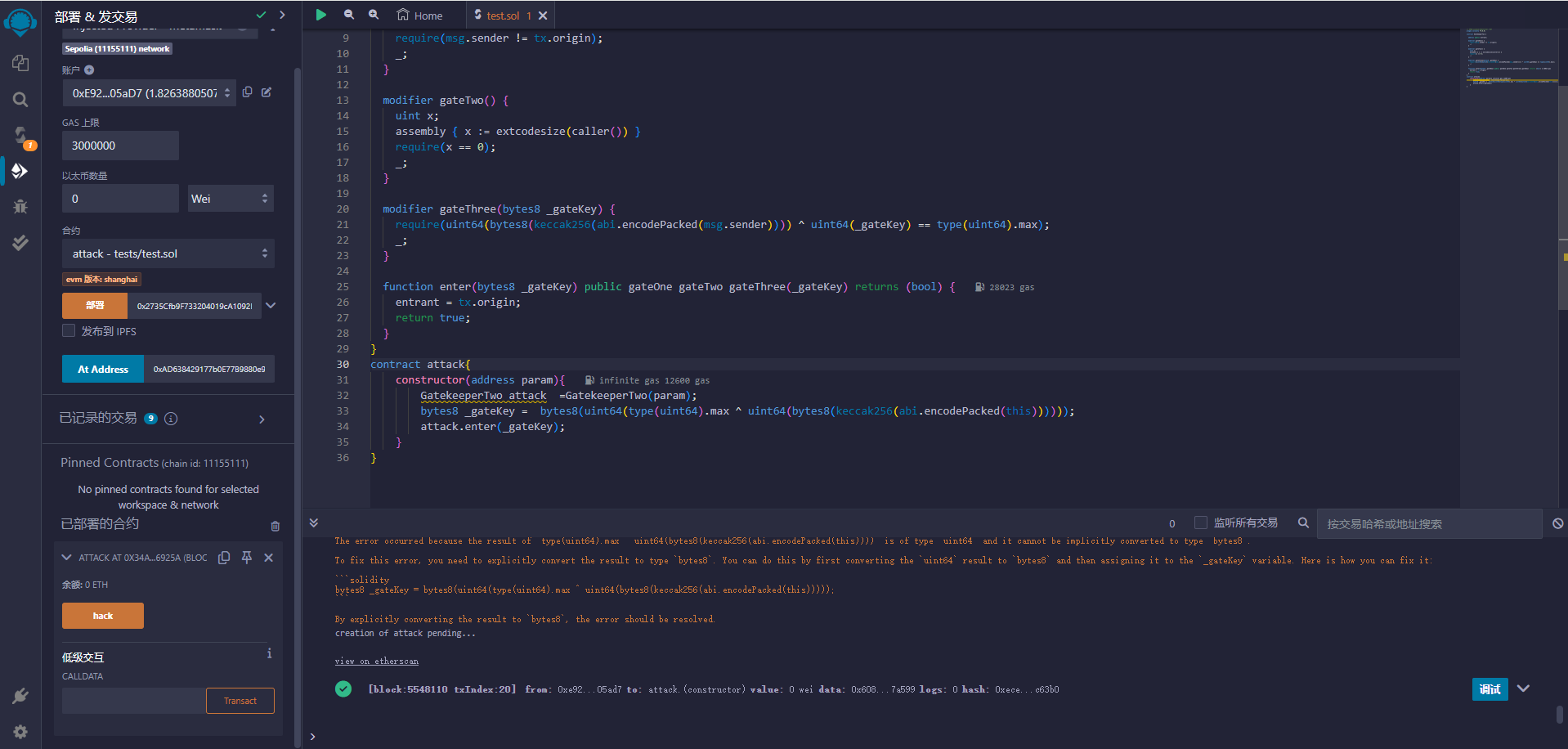Click the evm version shanghai badge
Screen dimensions: 1568x749
tap(102, 279)
